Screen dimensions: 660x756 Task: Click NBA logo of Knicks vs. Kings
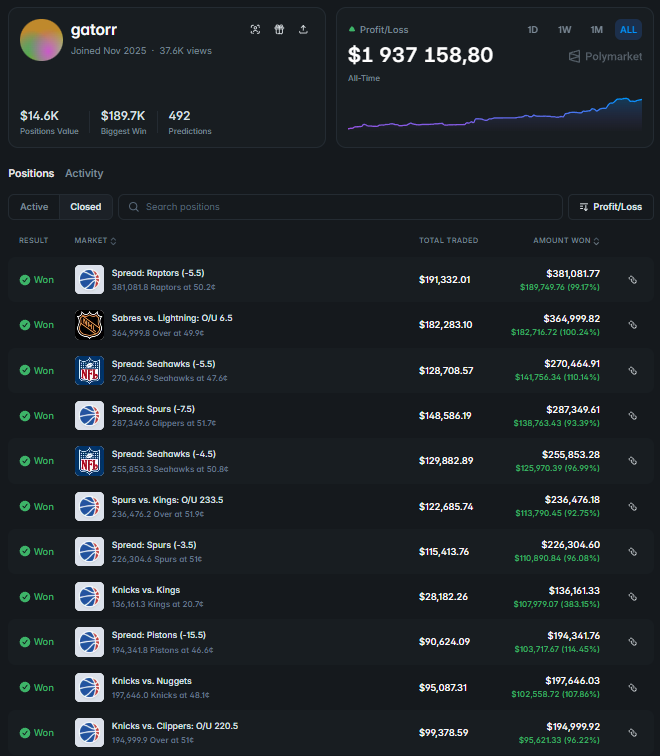[89, 597]
